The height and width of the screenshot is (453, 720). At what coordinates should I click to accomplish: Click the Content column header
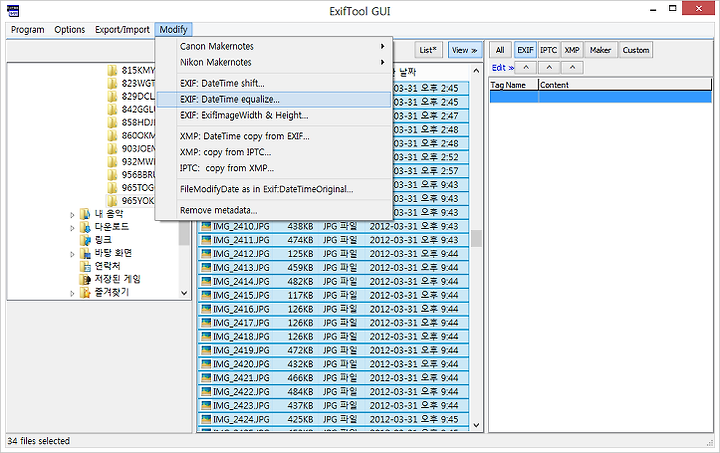625,85
